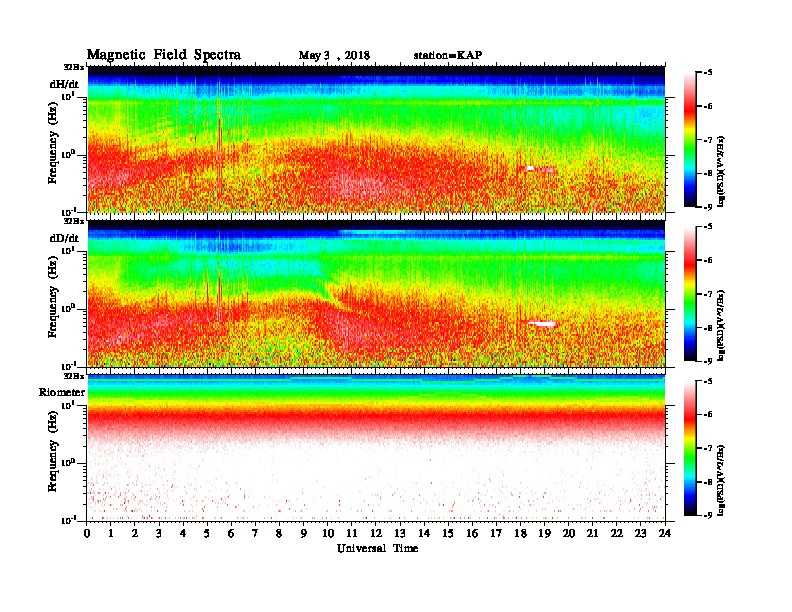Viewport: 792px width, 612px height.
Task: Click the '9' hour tick label on the time axis
Action: click(x=304, y=533)
